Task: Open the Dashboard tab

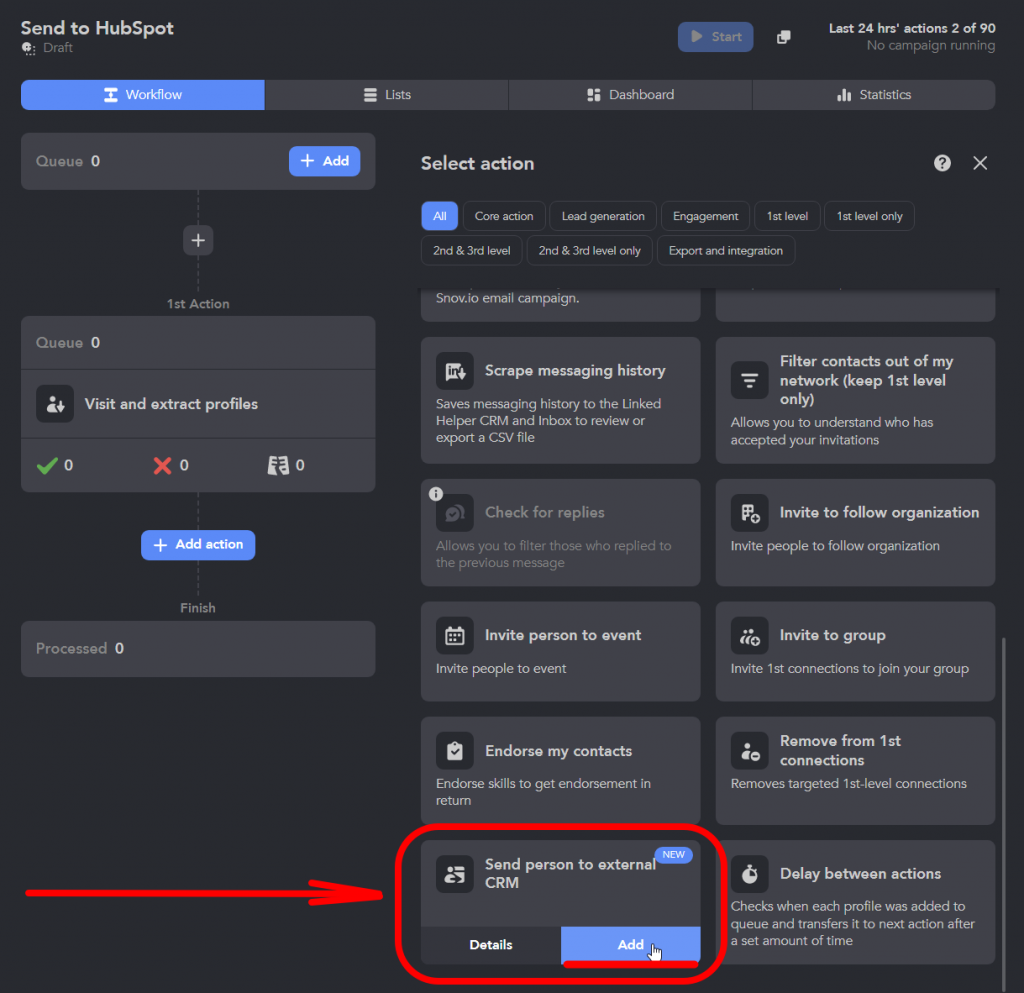Action: [630, 95]
